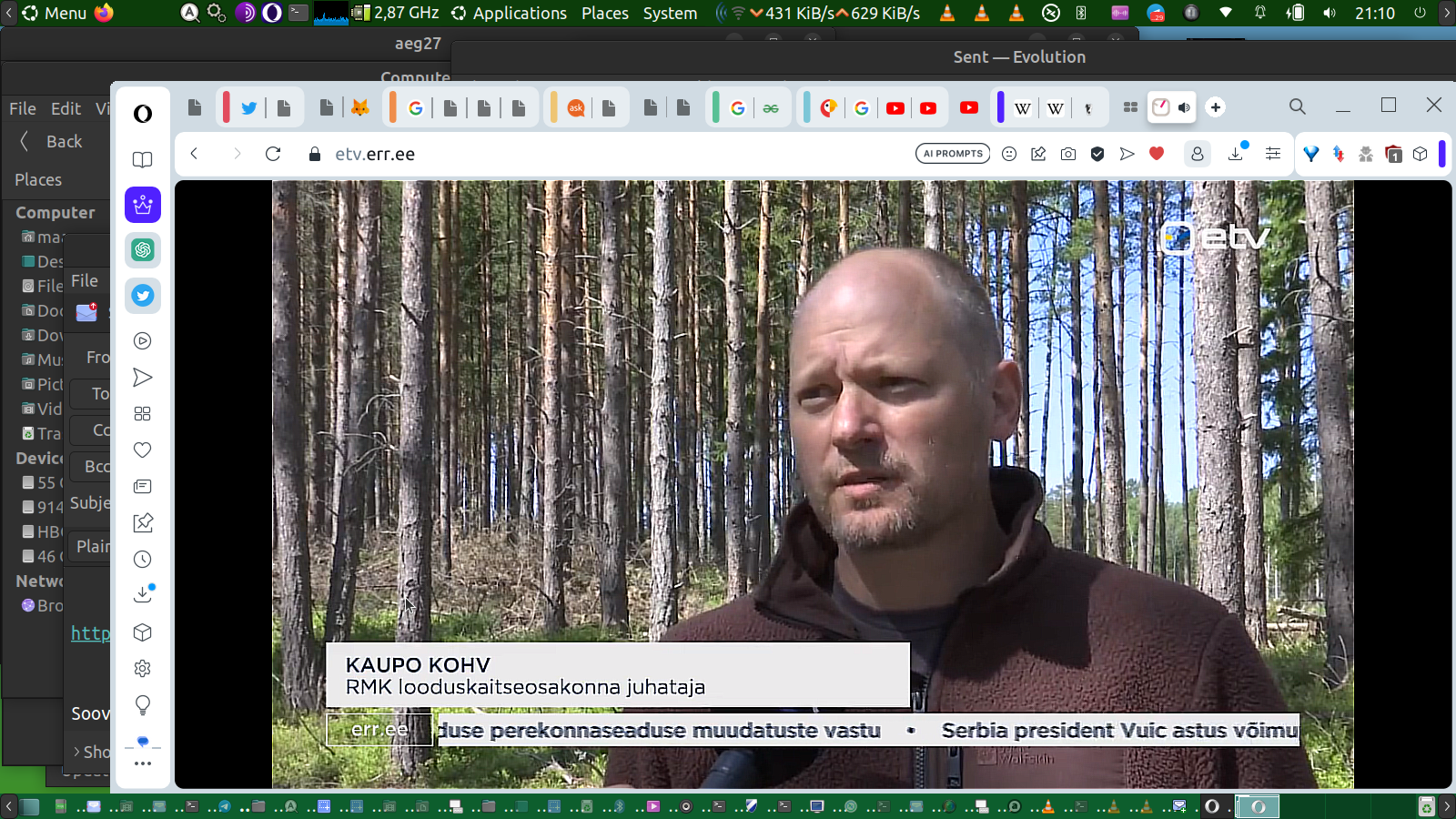Open History clock in sidebar
1456x819 pixels.
[x=143, y=560]
